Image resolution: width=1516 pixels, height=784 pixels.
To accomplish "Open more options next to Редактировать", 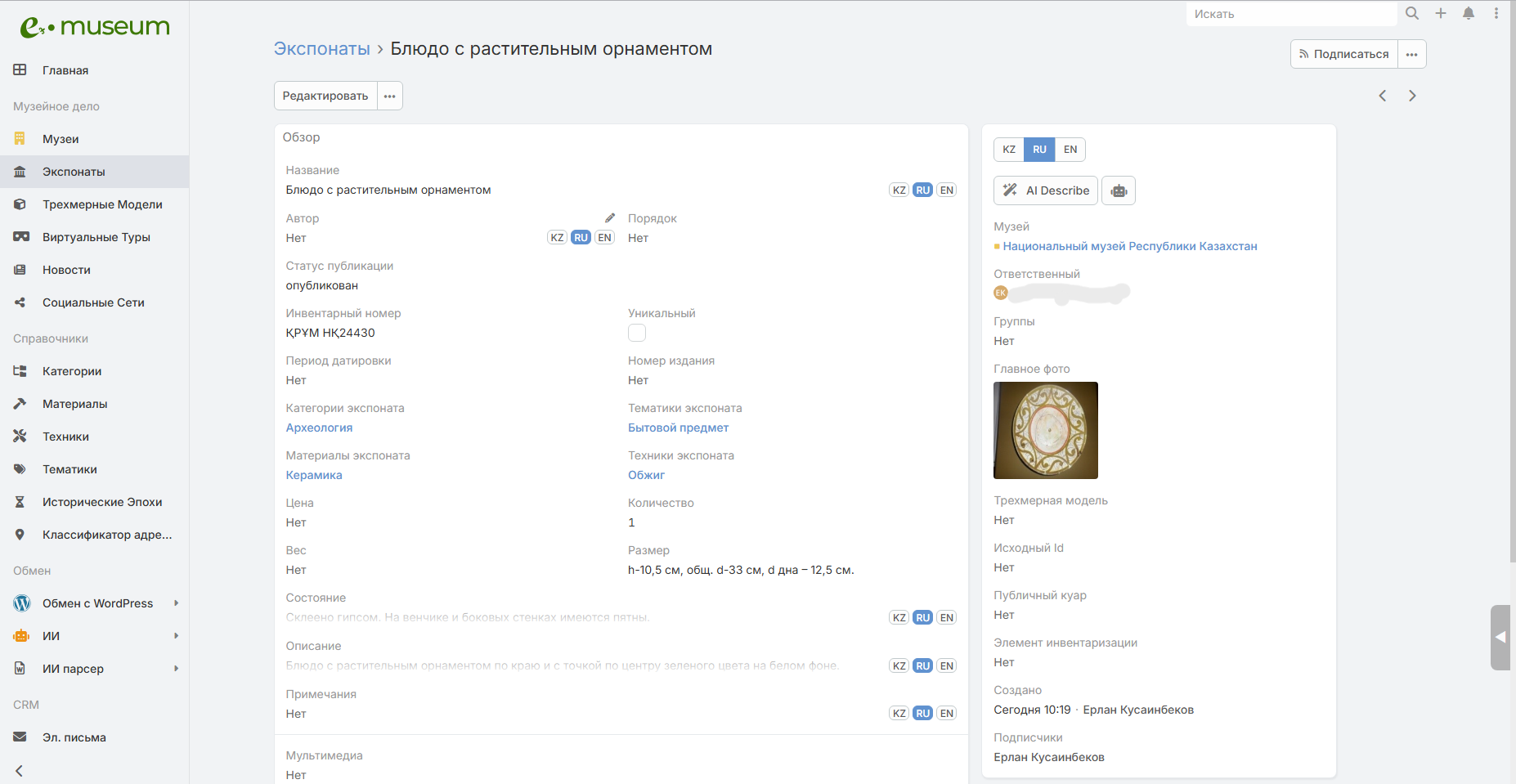I will pyautogui.click(x=390, y=96).
